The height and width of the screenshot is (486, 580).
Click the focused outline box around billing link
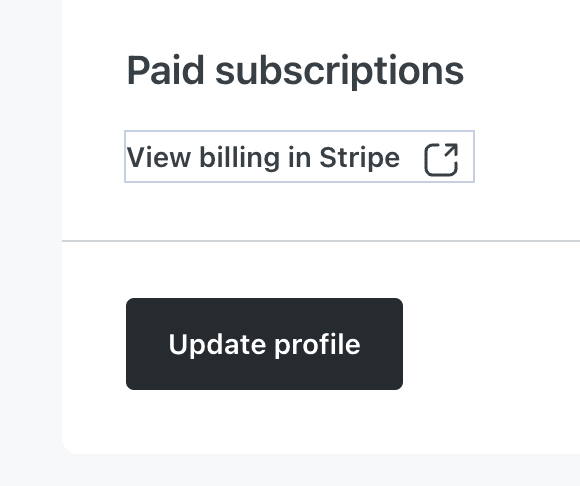click(299, 156)
